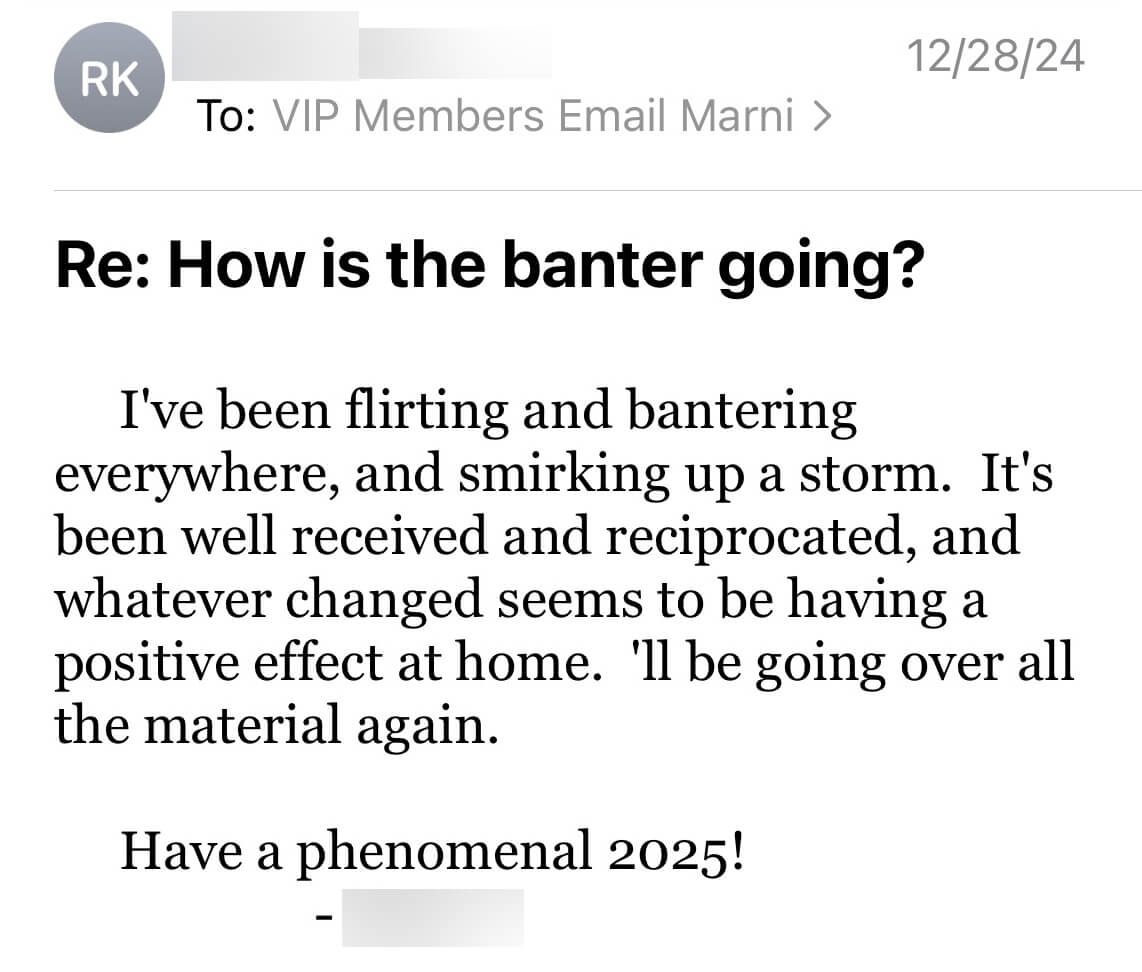Click the blurred signature name below the message
The height and width of the screenshot is (972, 1142).
click(433, 917)
